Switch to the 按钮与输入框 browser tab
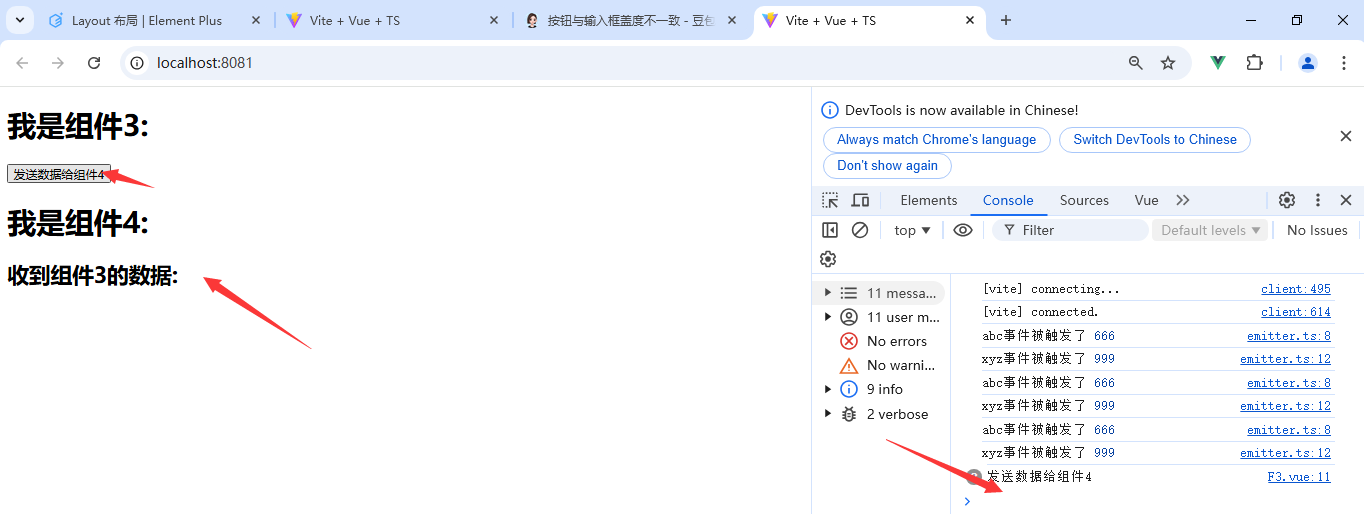Viewport: 1364px width, 514px height. click(x=631, y=20)
